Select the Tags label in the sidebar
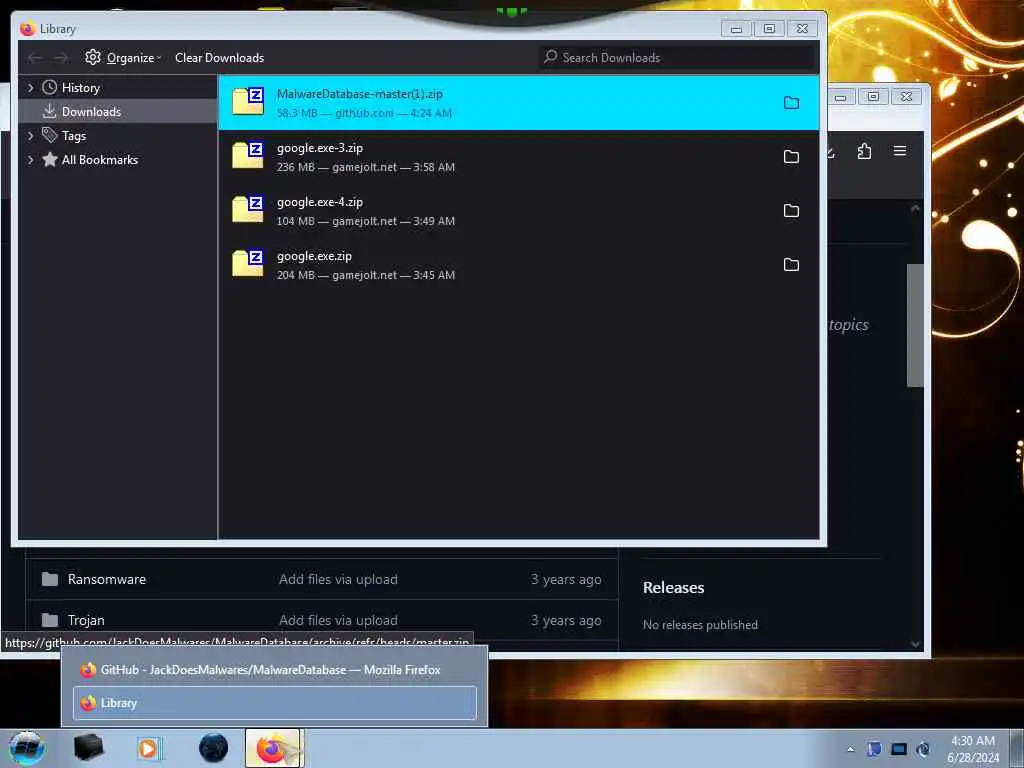The height and width of the screenshot is (768, 1024). click(x=74, y=135)
